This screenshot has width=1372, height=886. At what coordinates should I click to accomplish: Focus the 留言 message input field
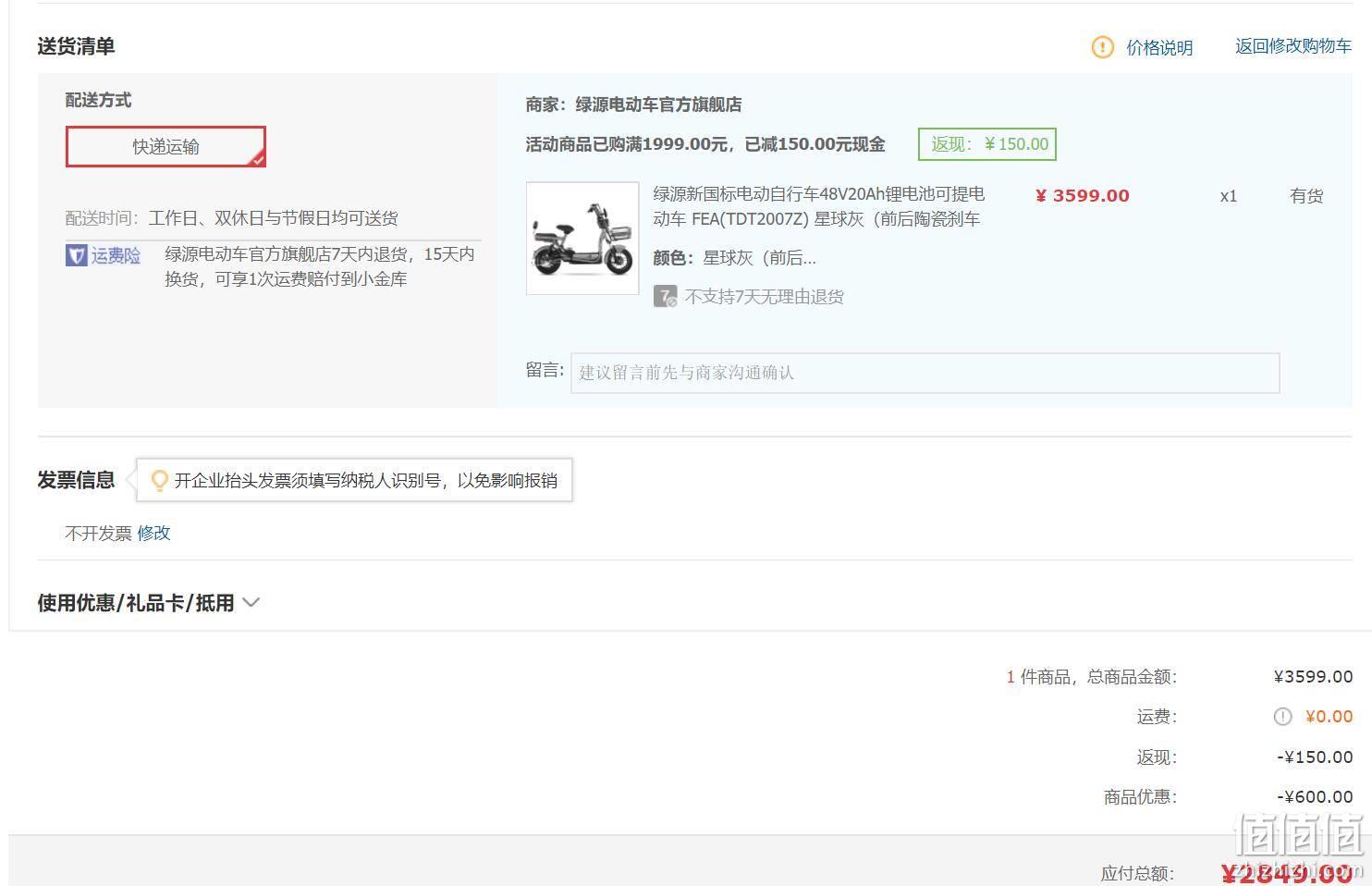tap(925, 373)
